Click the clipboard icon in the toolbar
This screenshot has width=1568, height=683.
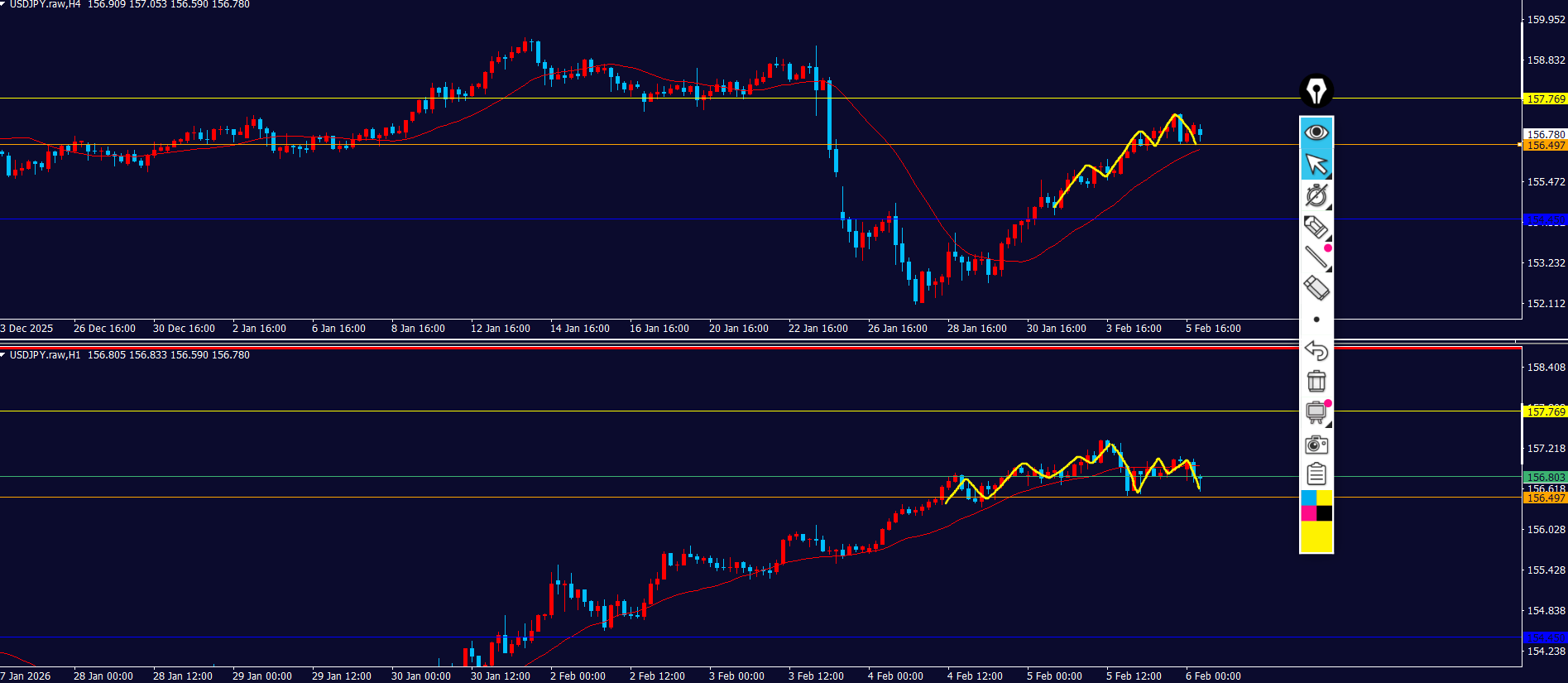pyautogui.click(x=1316, y=474)
